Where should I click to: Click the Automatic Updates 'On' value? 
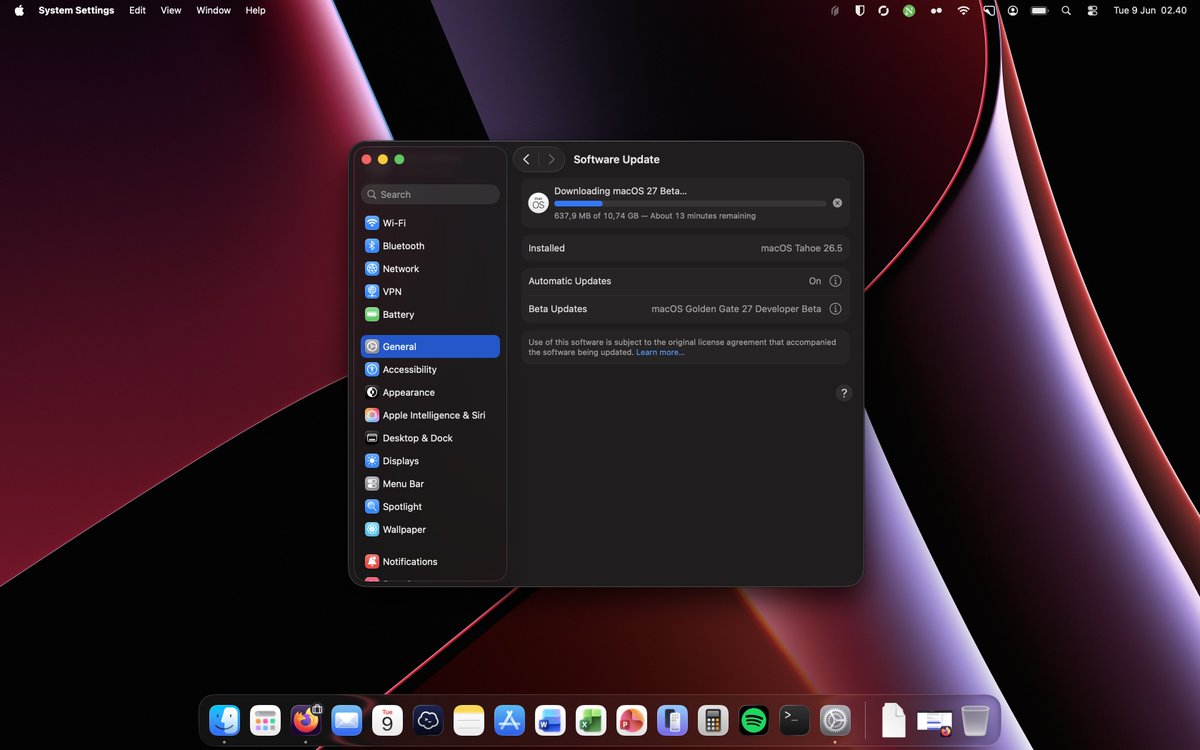coord(815,282)
